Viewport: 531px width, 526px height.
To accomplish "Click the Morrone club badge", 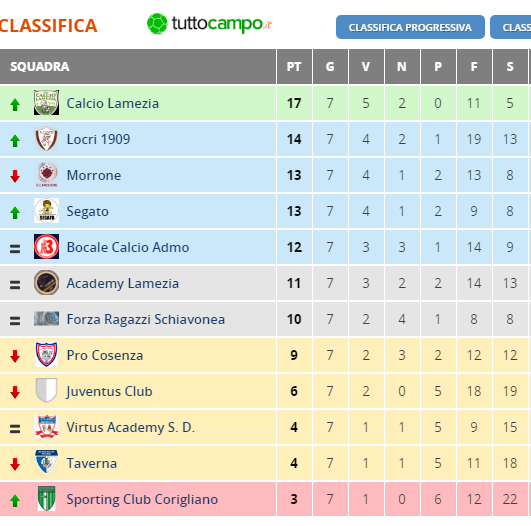I will (47, 175).
